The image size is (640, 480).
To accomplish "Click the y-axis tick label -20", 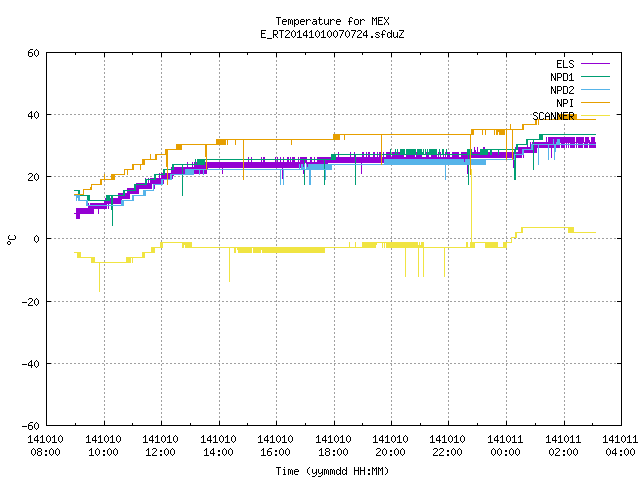I will (31, 302).
